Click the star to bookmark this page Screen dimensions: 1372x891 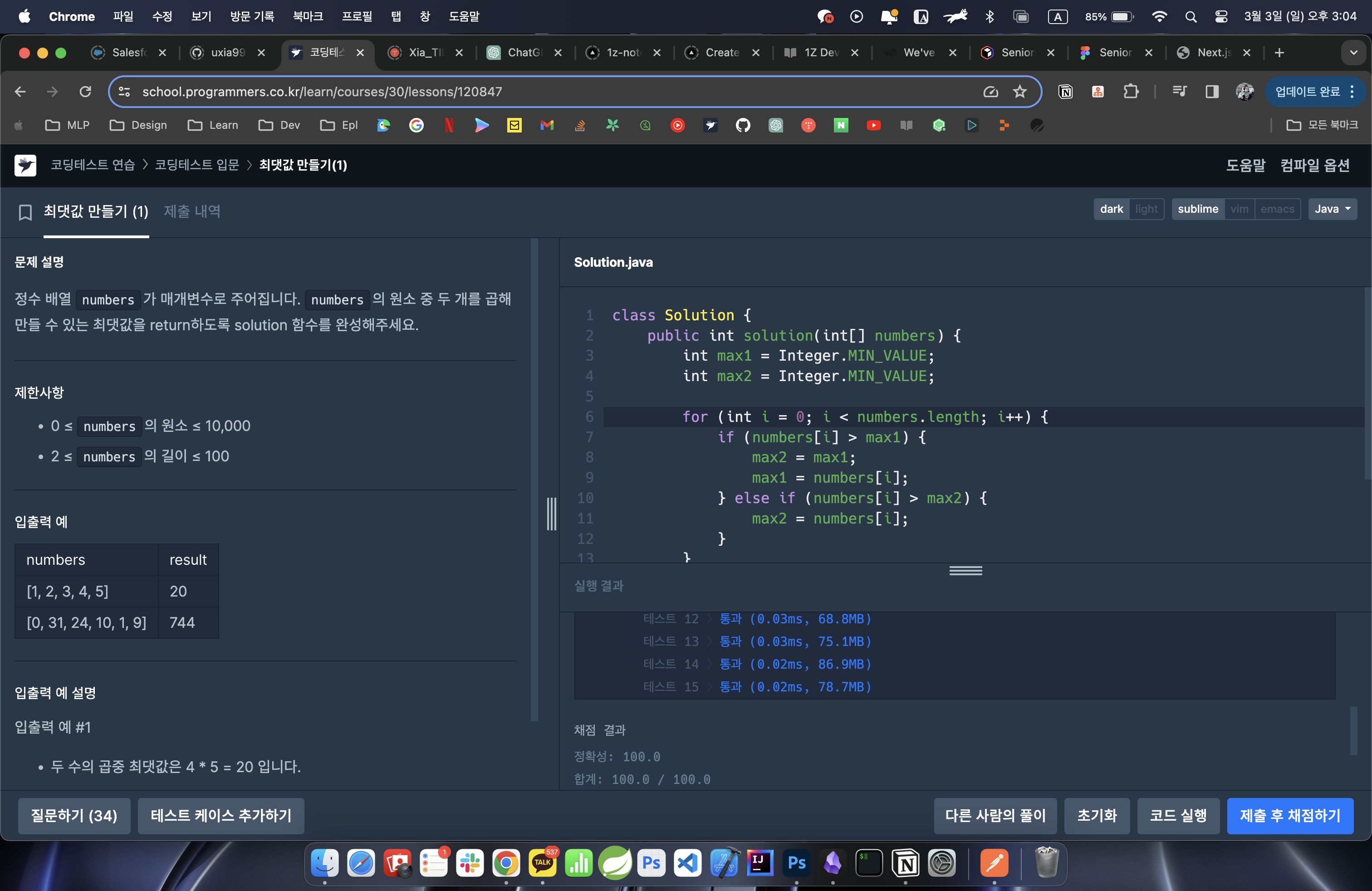(1019, 92)
